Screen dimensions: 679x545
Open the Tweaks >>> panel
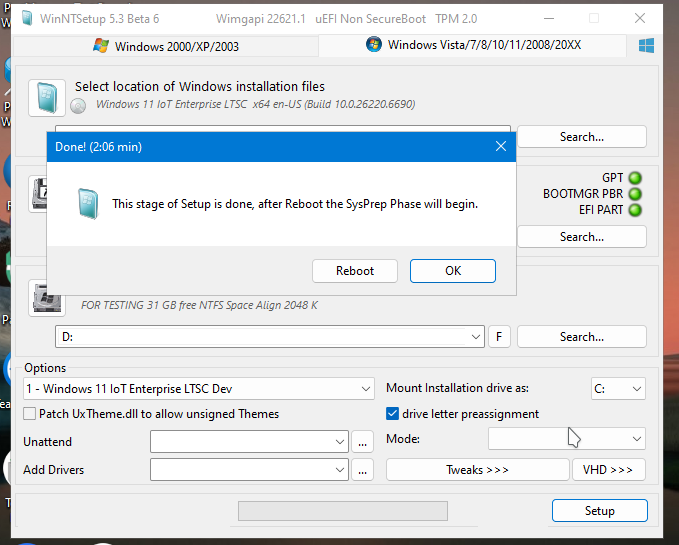pyautogui.click(x=478, y=470)
